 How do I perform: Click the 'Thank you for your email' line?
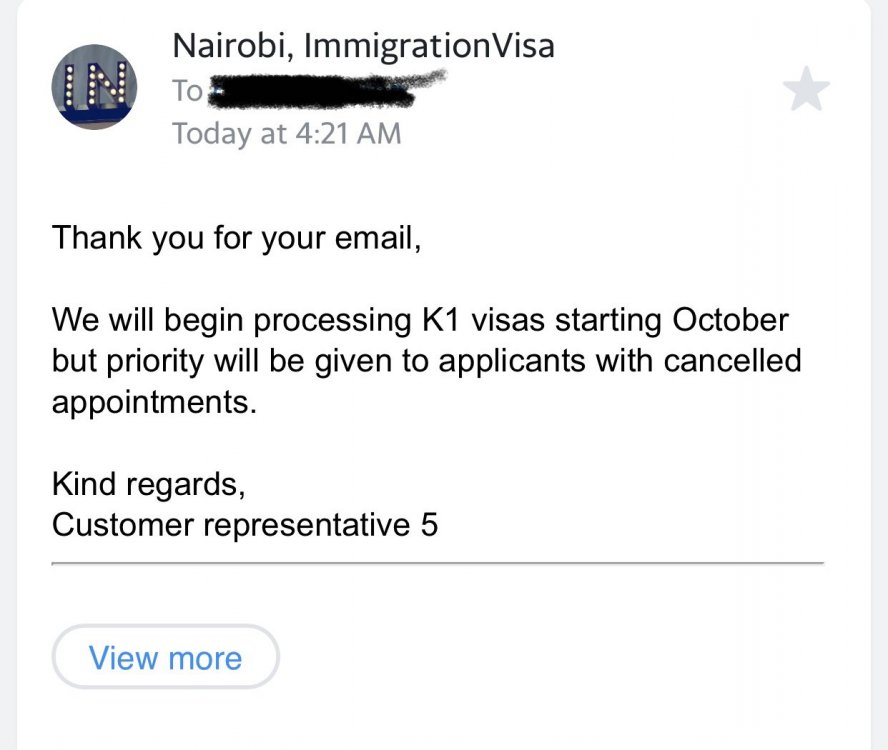(236, 238)
